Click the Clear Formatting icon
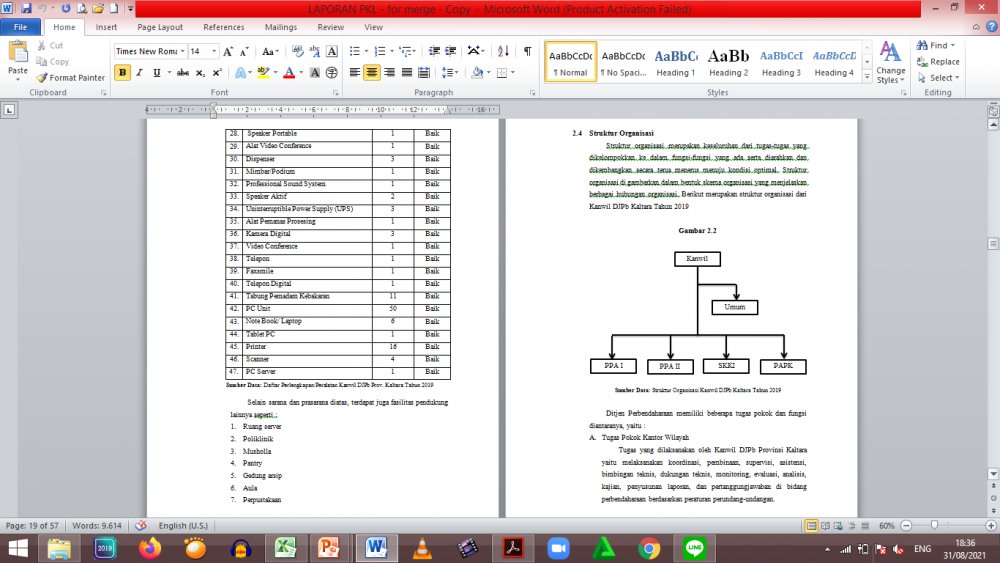The image size is (1000, 563). click(x=298, y=51)
